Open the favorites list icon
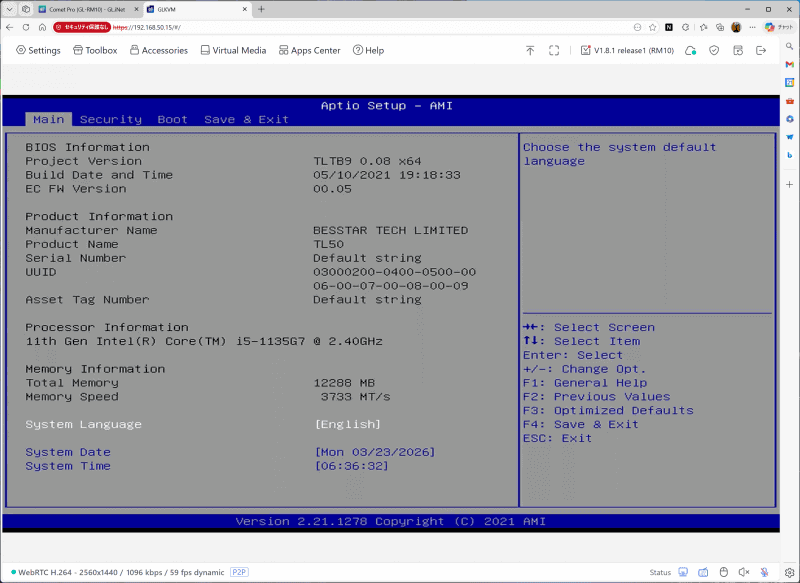 click(704, 27)
